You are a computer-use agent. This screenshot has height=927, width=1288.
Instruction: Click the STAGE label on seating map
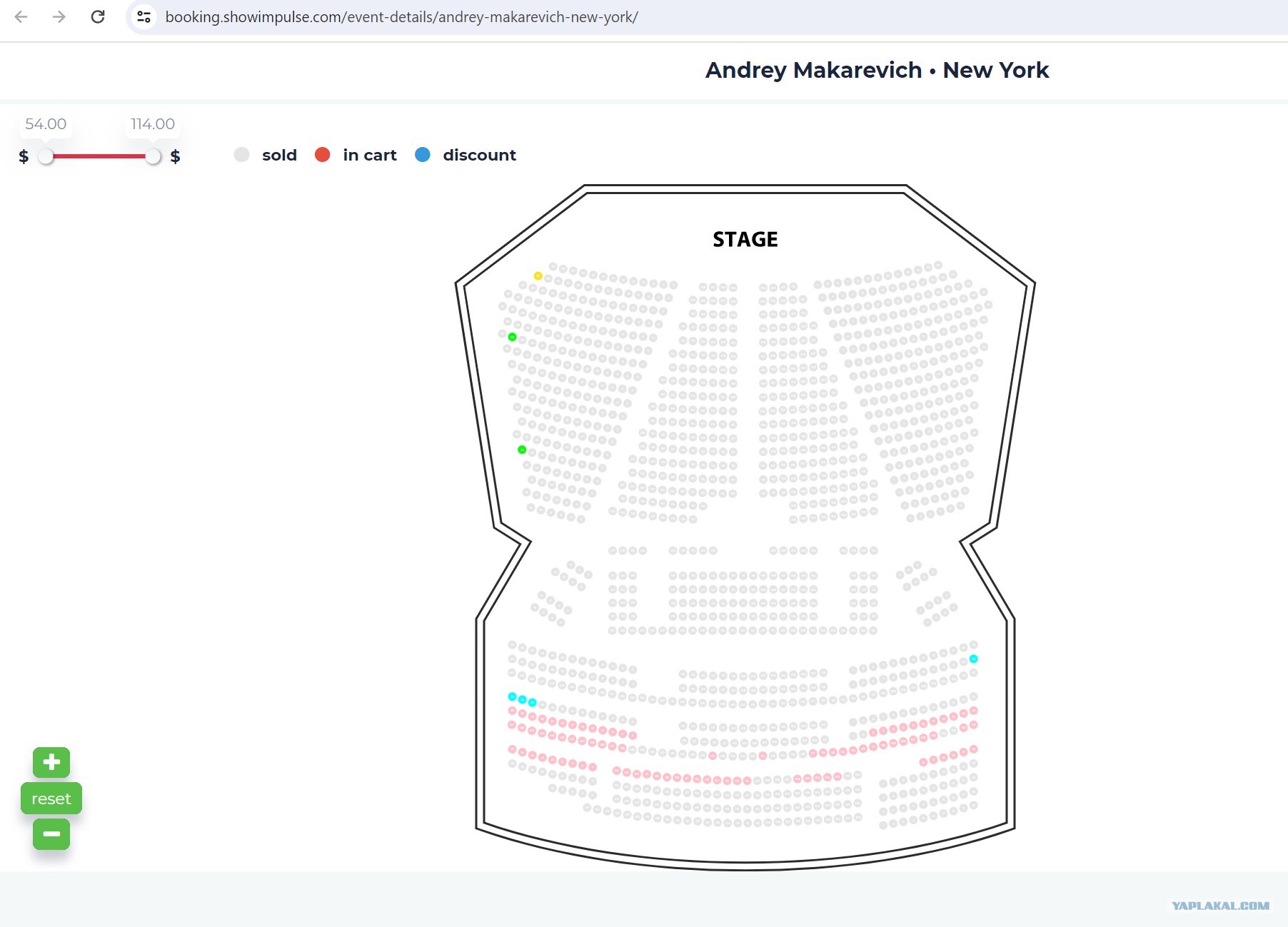[x=745, y=239]
